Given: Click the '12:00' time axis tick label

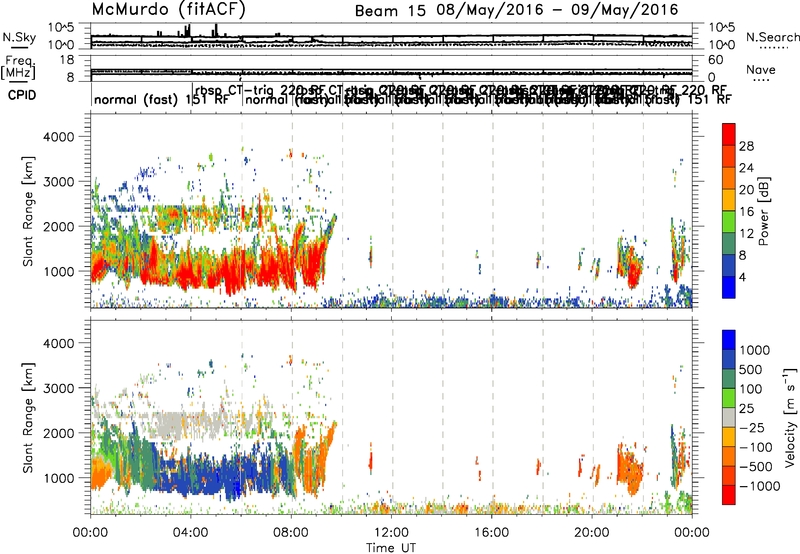Looking at the screenshot, I should point(391,533).
